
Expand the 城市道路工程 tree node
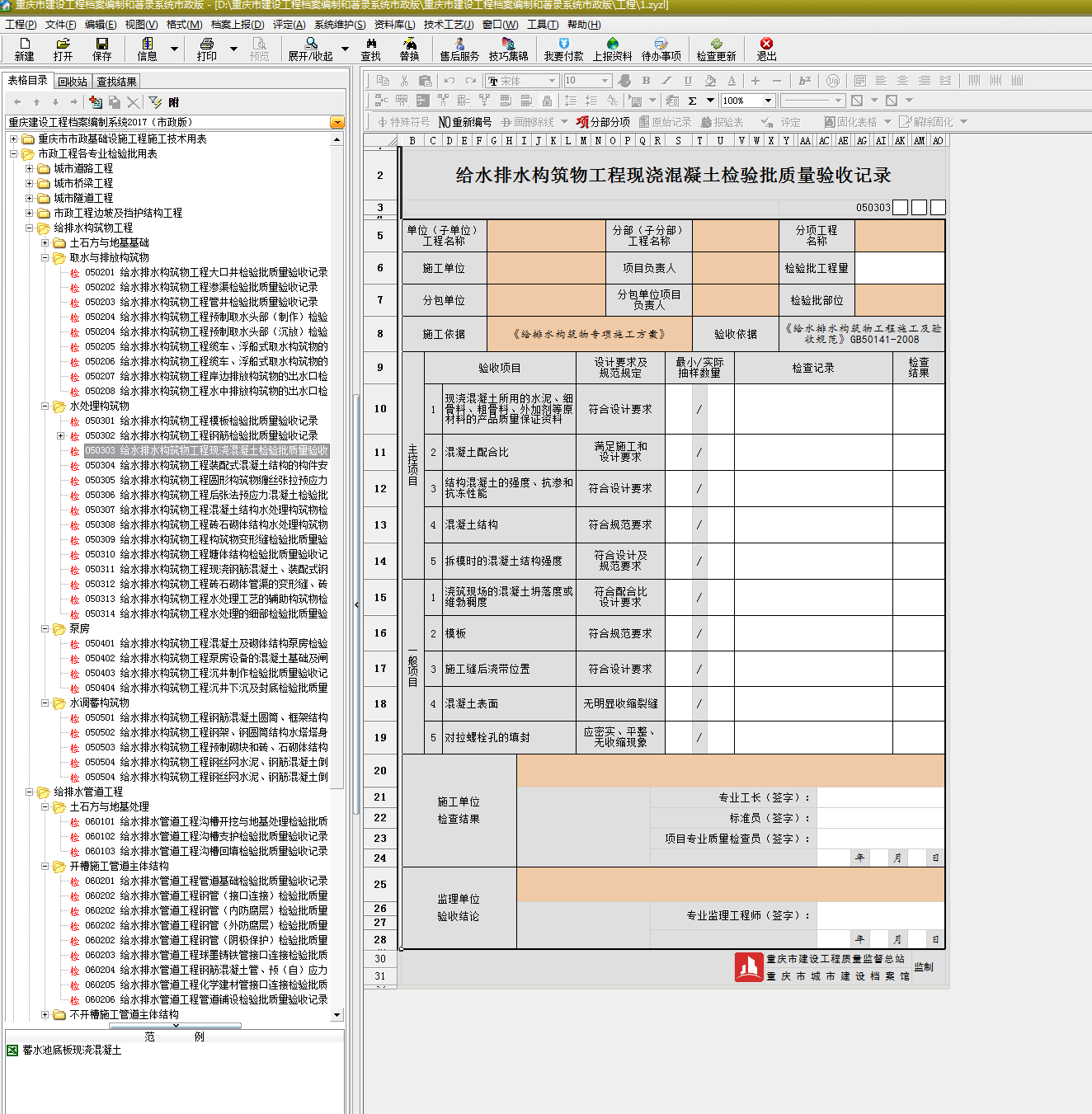tap(30, 168)
